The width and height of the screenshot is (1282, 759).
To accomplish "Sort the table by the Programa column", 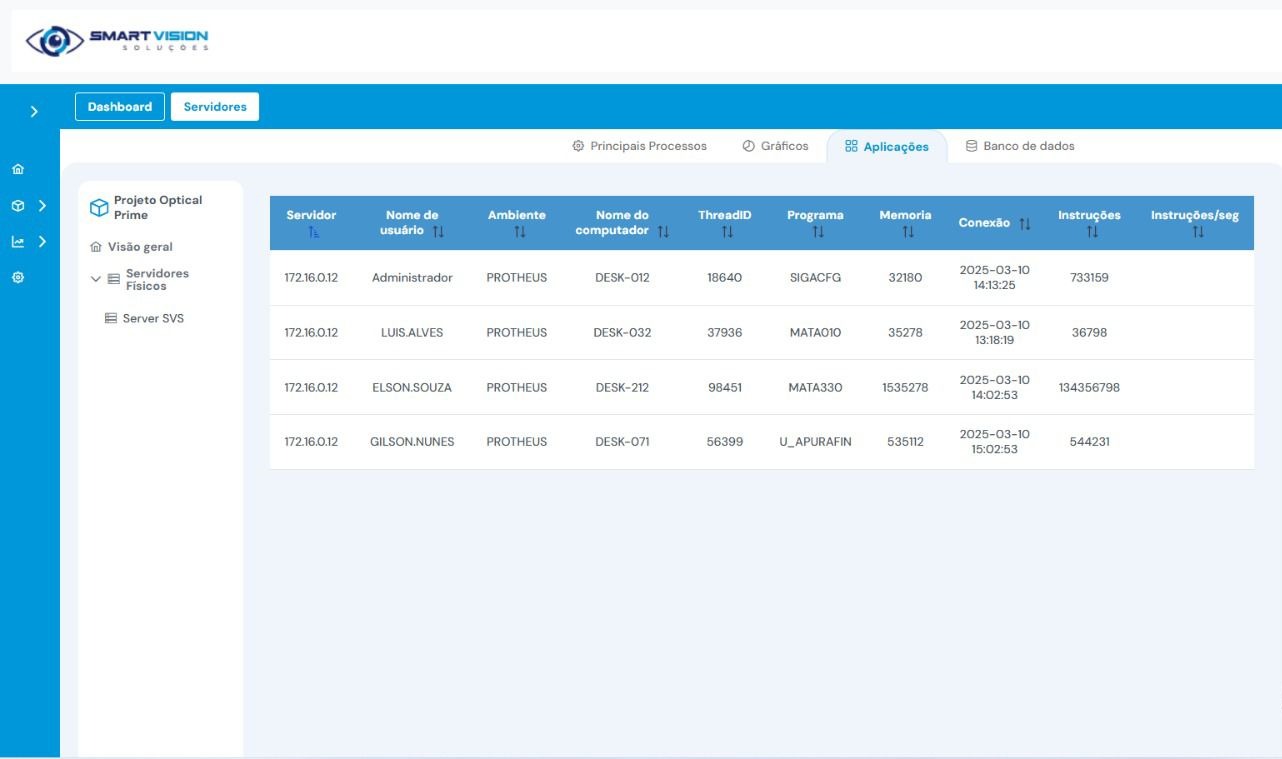I will click(x=817, y=232).
